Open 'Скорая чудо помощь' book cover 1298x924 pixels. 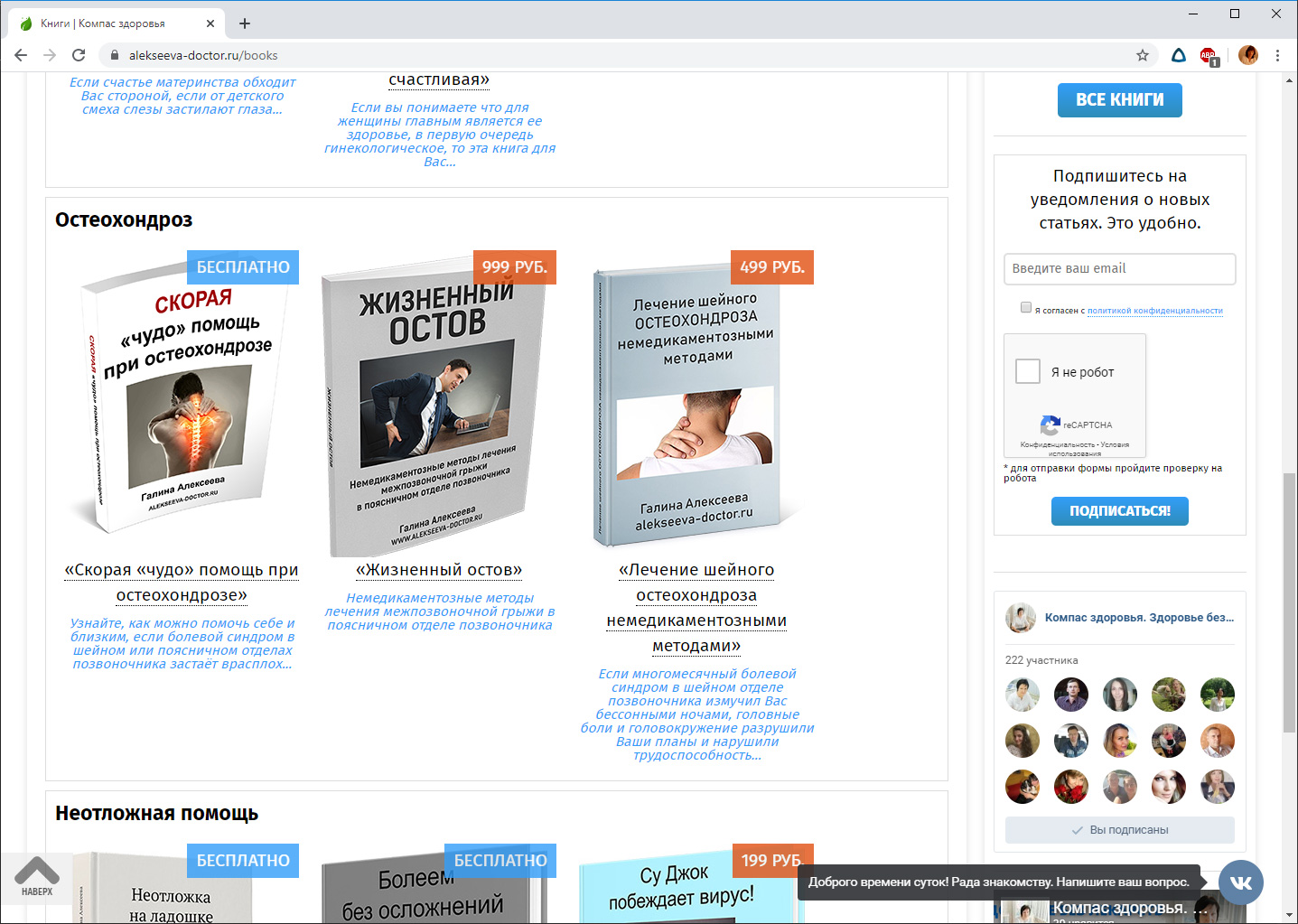[182, 397]
